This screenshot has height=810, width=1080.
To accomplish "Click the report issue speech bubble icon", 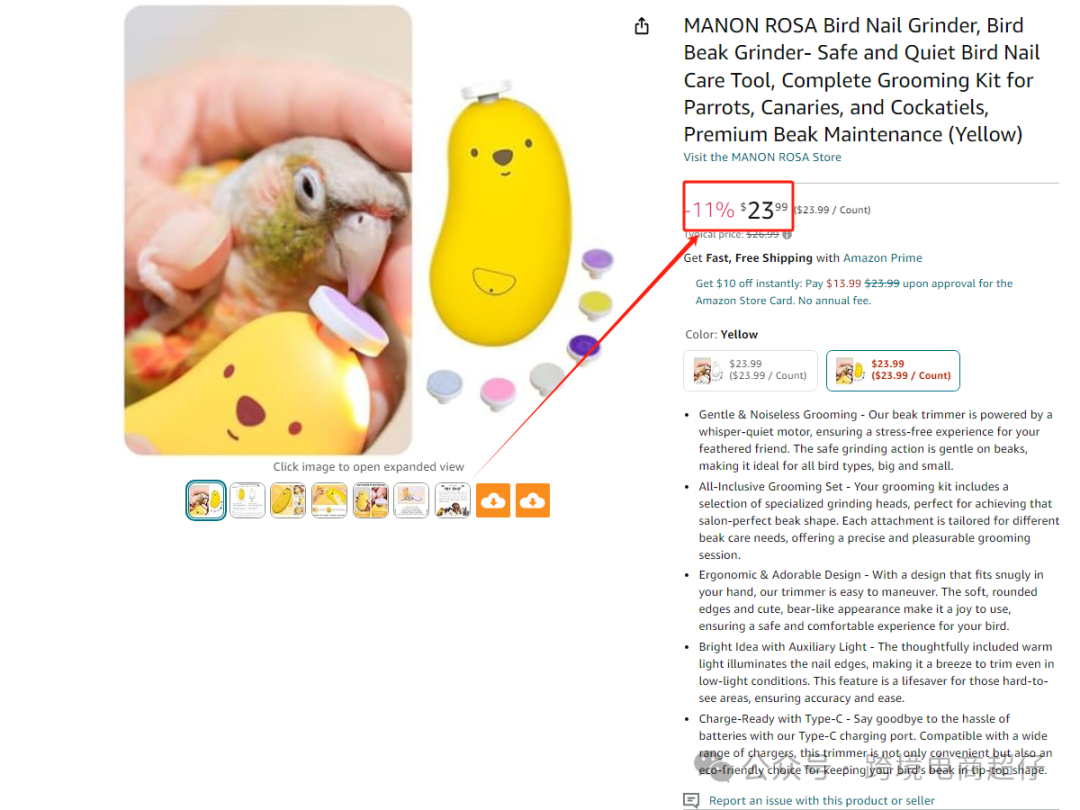I will 691,800.
